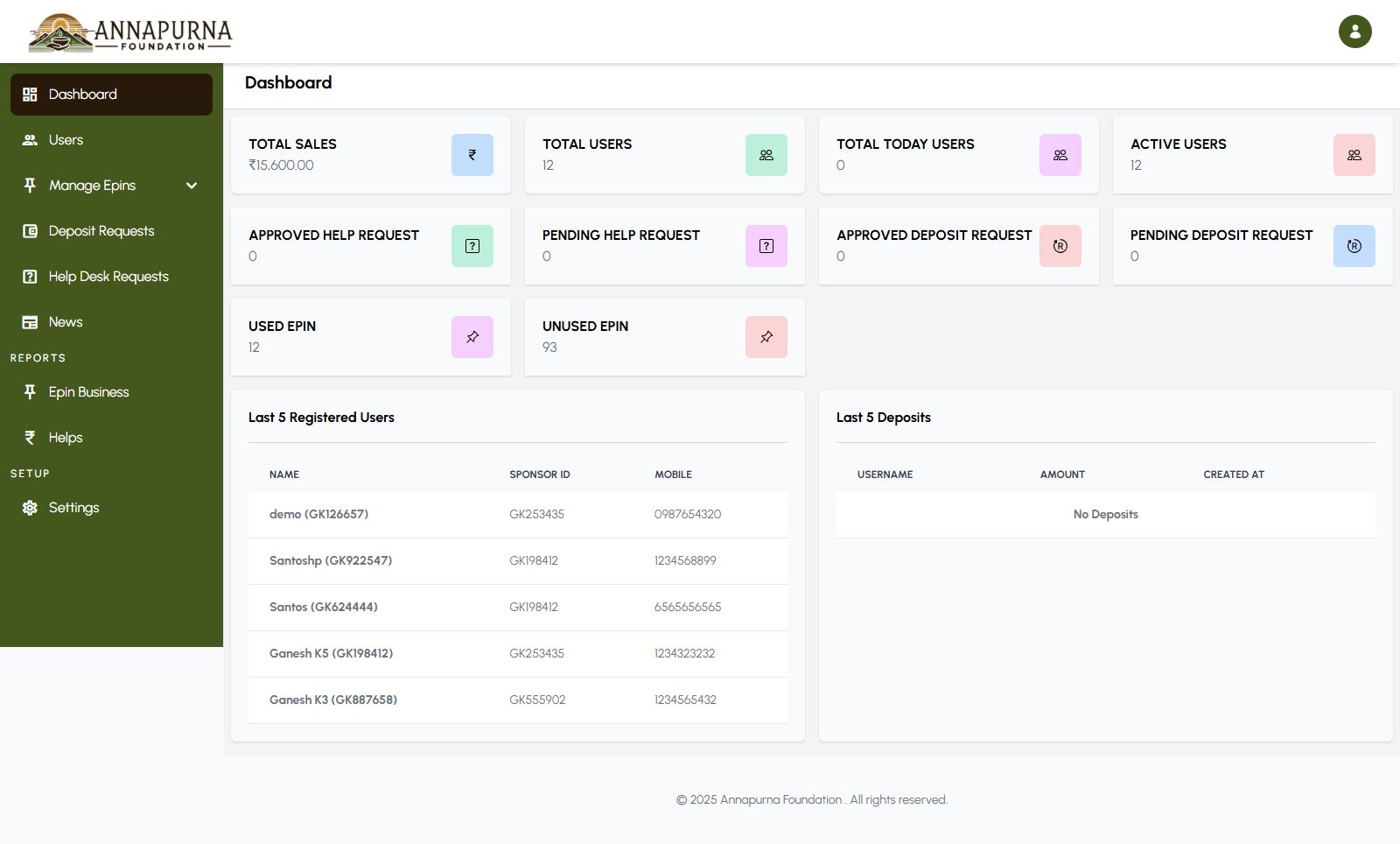This screenshot has width=1400, height=844.
Task: Go to Deposit Requests in sidebar
Action: pyautogui.click(x=101, y=231)
